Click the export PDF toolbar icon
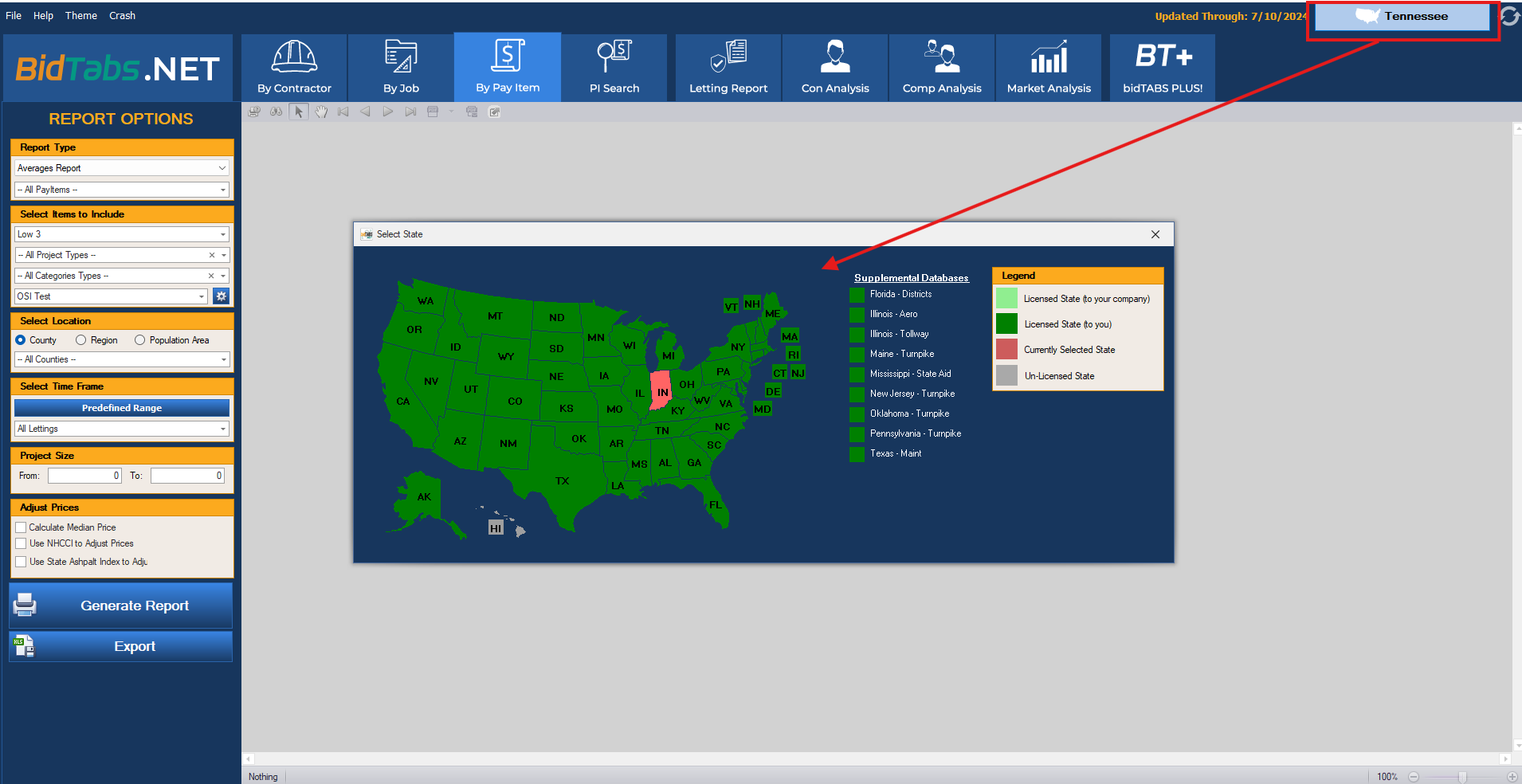 click(433, 112)
